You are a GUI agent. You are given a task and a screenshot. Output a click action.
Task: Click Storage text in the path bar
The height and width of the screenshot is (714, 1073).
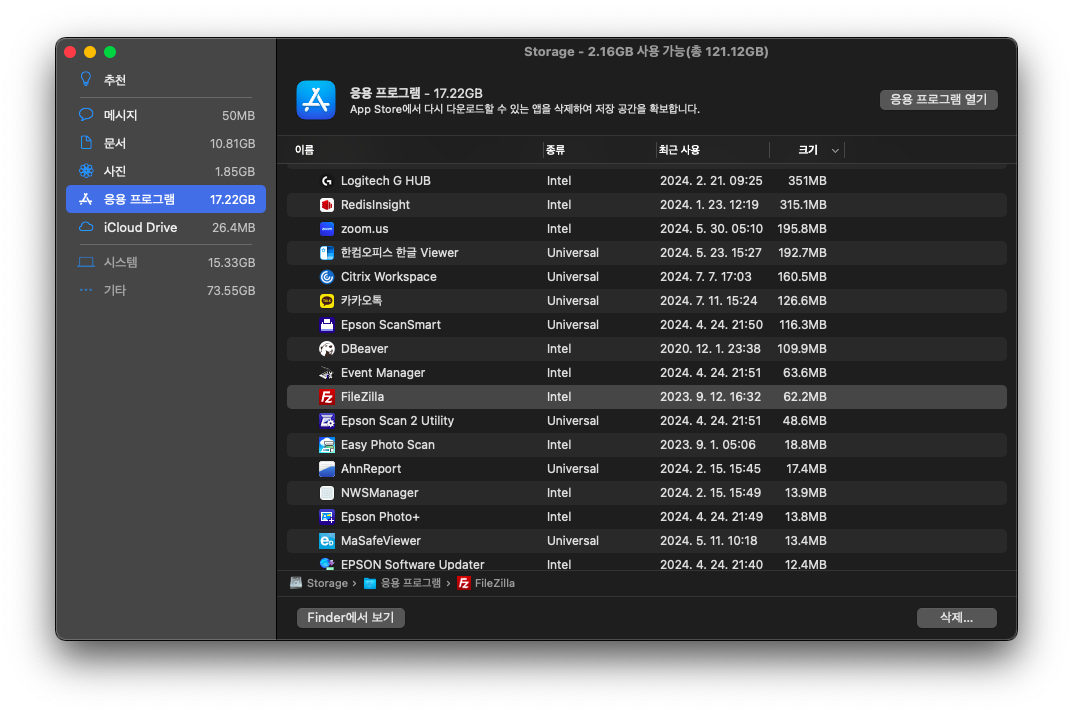point(327,583)
